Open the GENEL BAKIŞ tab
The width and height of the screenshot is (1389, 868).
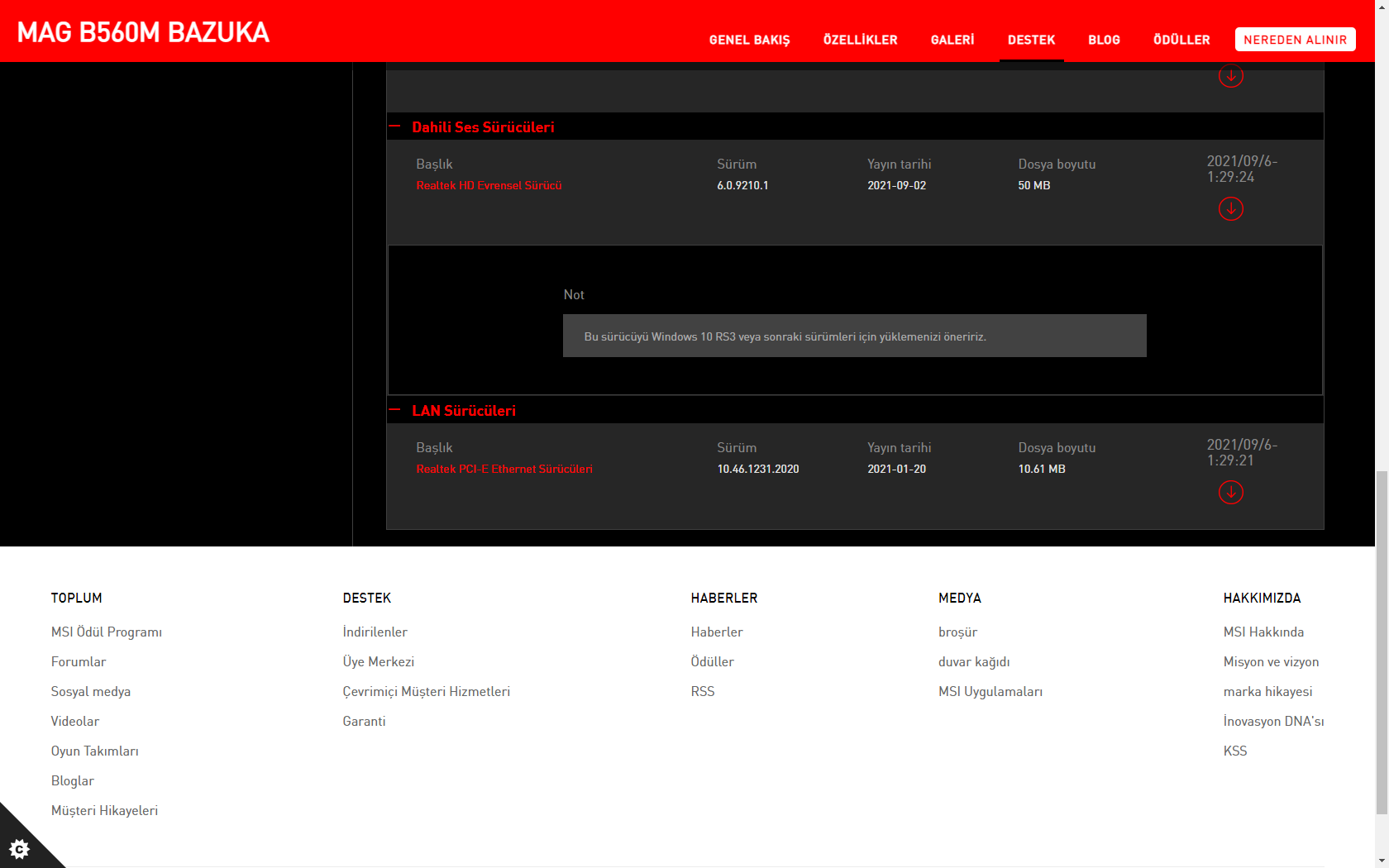click(749, 40)
